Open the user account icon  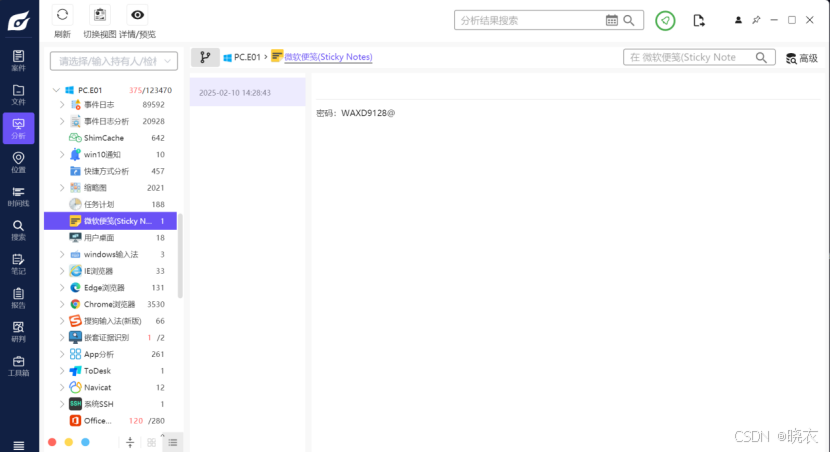tap(738, 20)
